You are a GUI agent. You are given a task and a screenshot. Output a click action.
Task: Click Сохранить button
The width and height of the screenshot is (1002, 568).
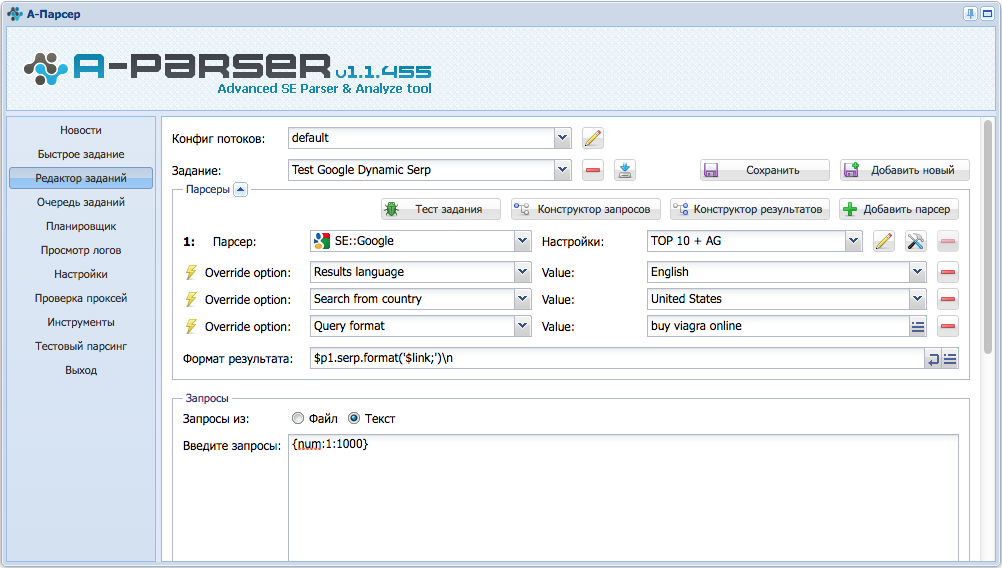coord(765,170)
